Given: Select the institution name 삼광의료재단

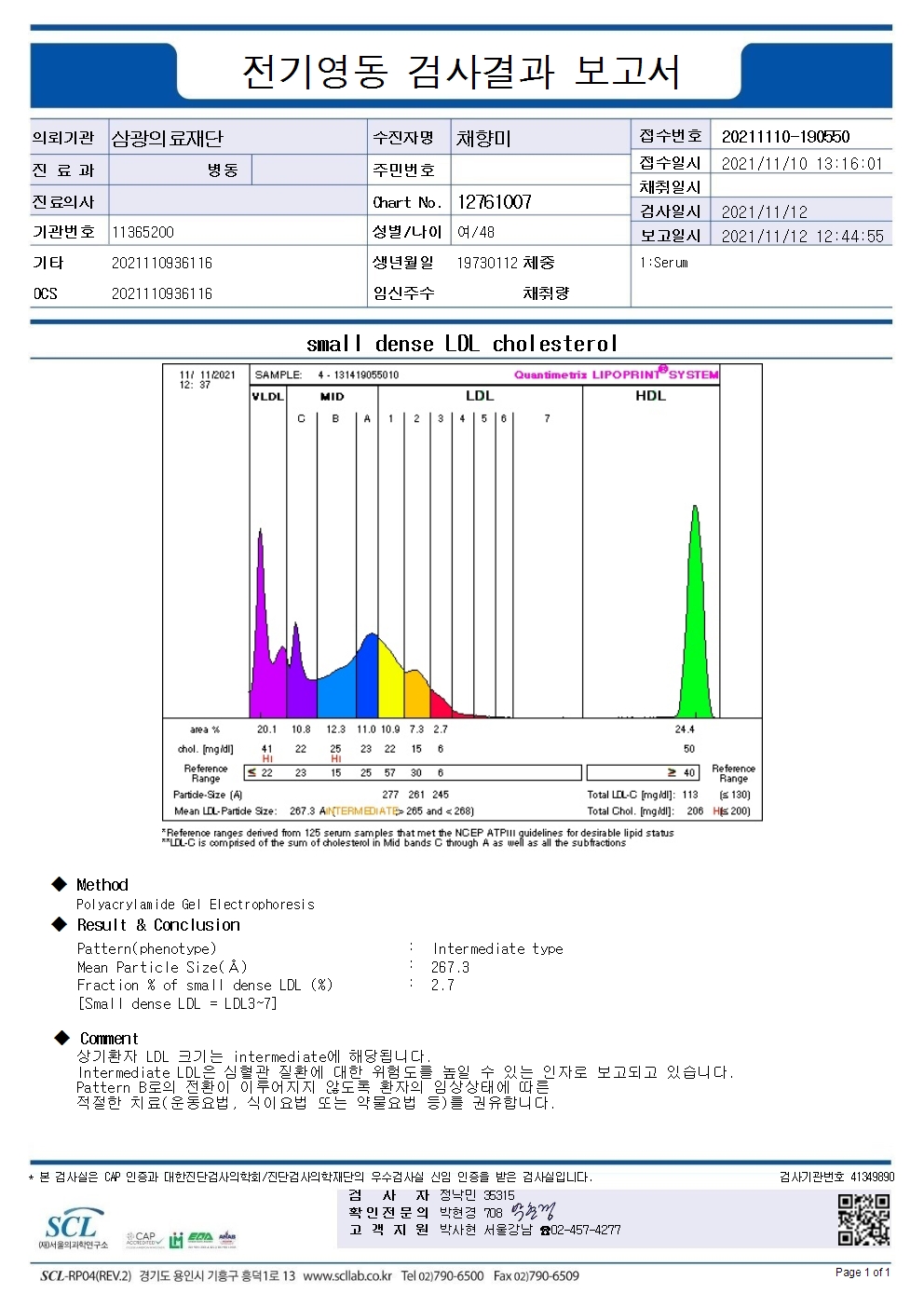Looking at the screenshot, I should (x=168, y=139).
